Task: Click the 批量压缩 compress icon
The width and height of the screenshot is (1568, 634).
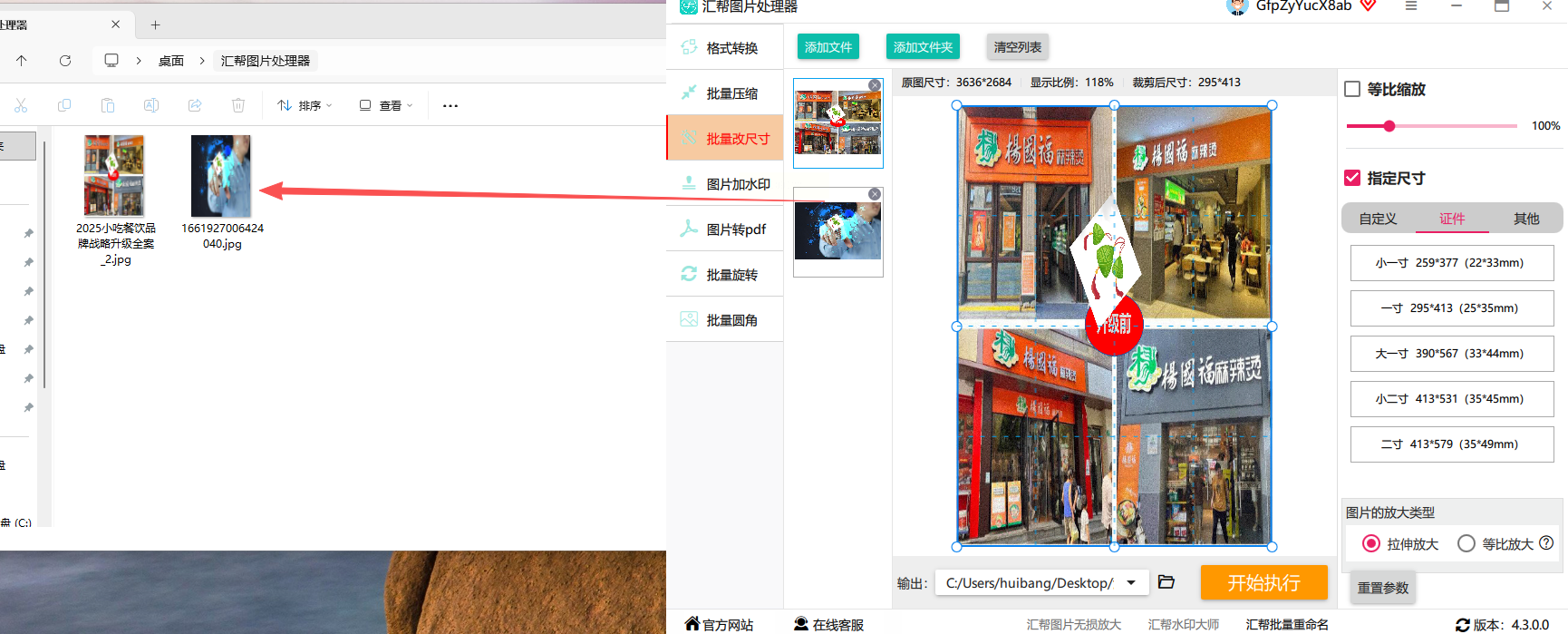Action: click(689, 93)
